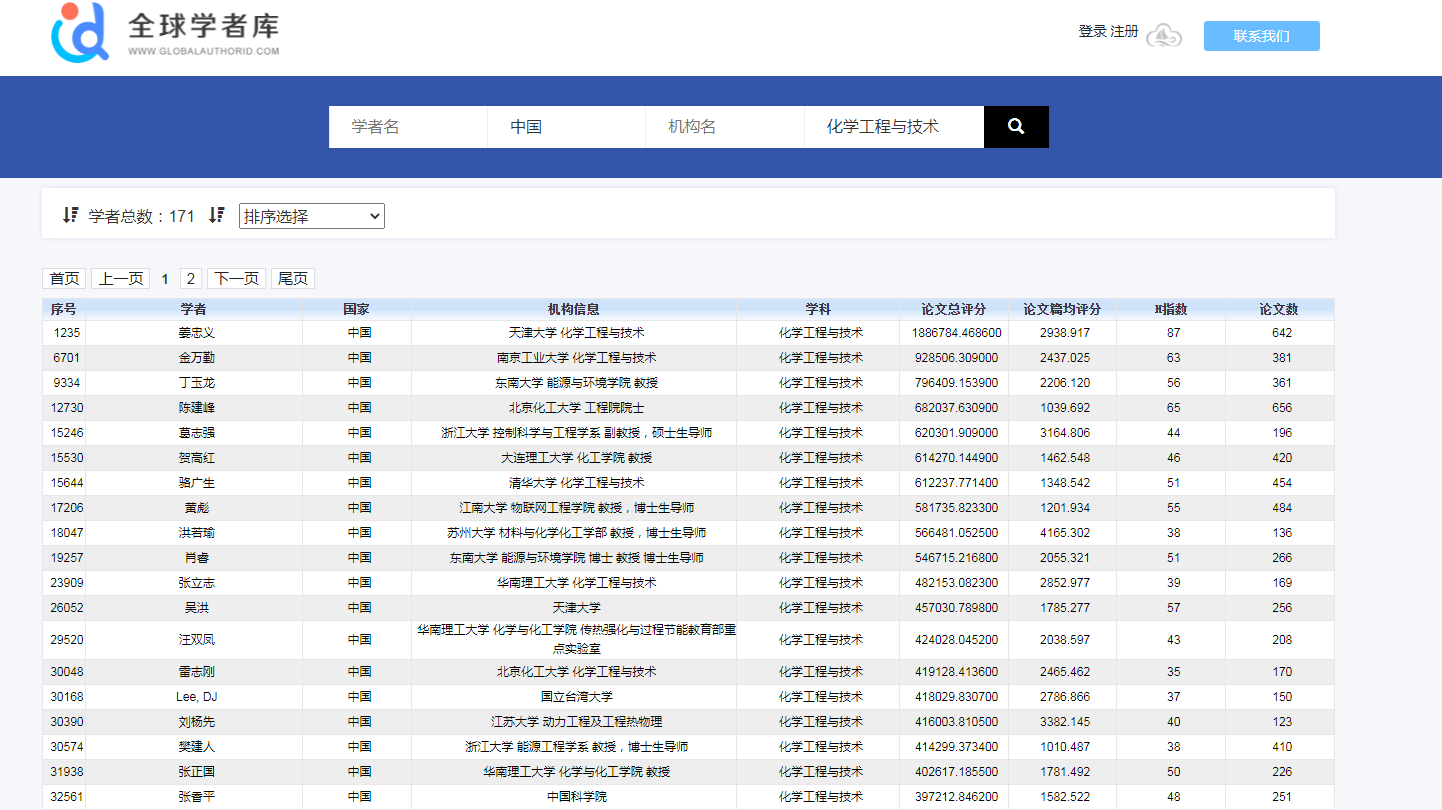Go to page 2 of results
1442x810 pixels.
coord(190,279)
